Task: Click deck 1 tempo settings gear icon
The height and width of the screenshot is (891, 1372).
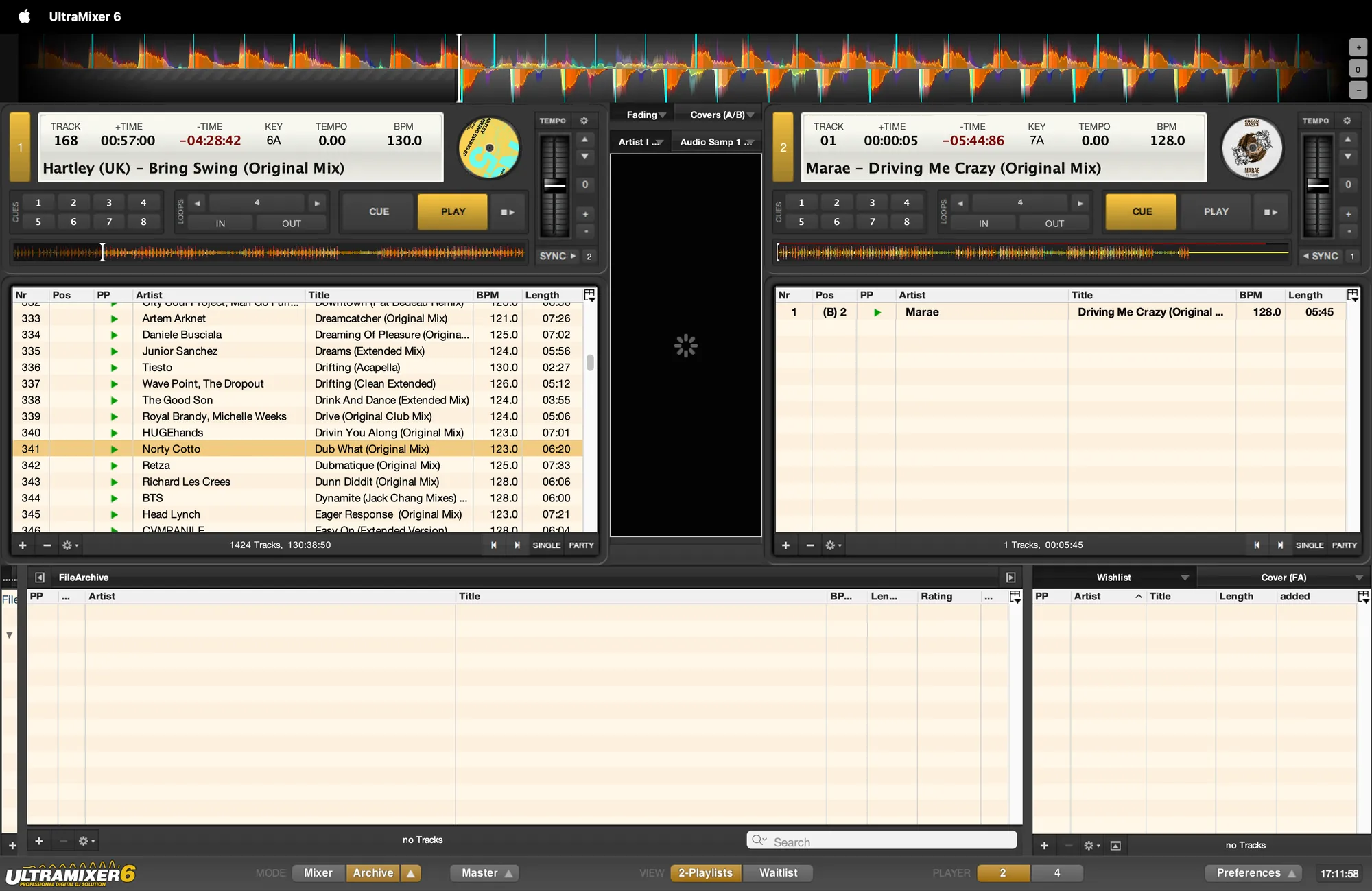Action: tap(584, 121)
